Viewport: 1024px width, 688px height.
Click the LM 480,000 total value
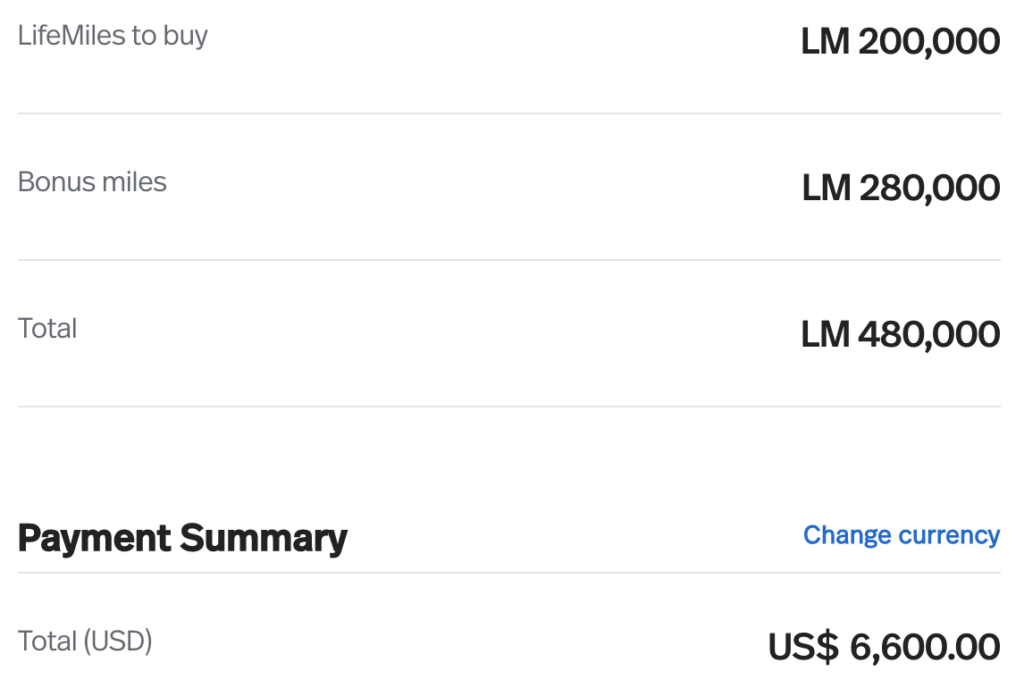pyautogui.click(x=901, y=334)
